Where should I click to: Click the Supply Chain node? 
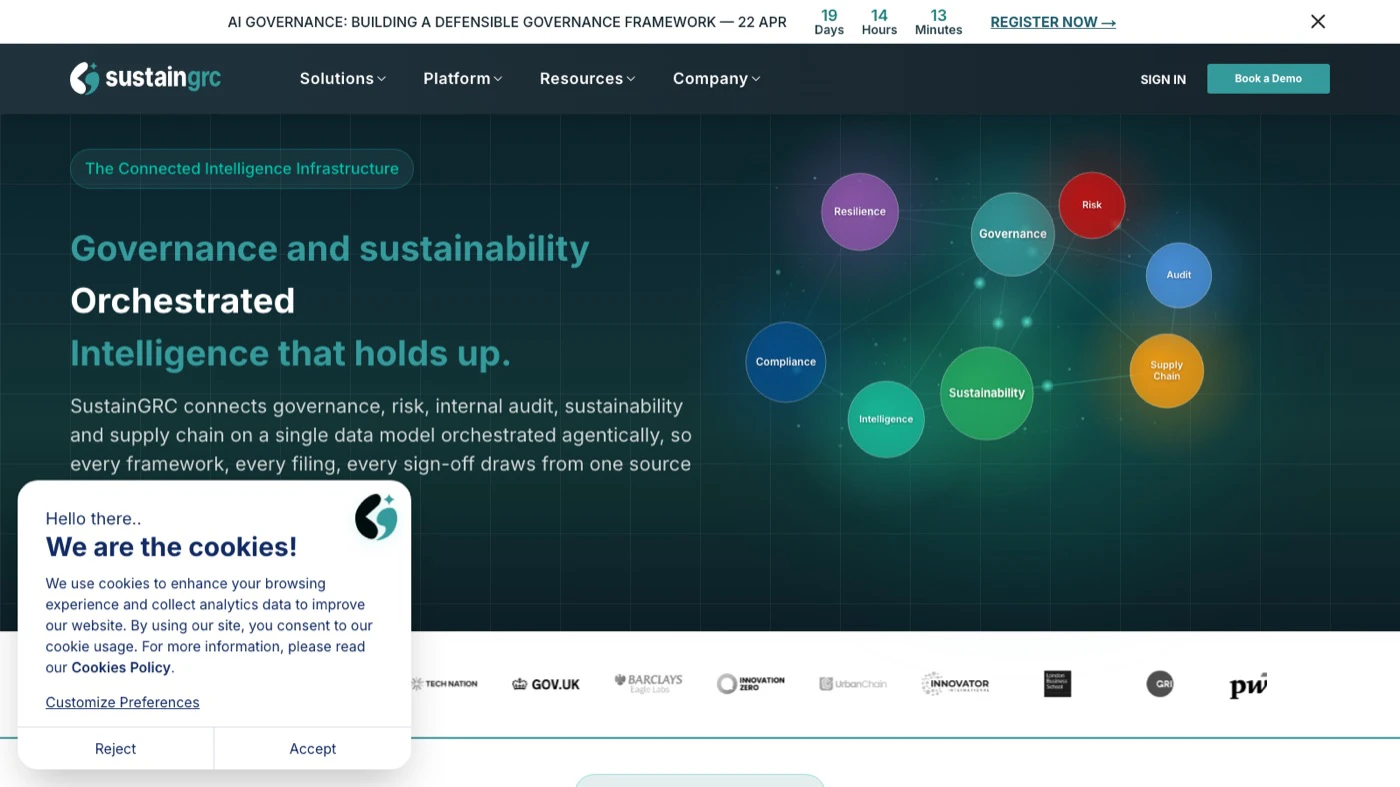pyautogui.click(x=1166, y=370)
